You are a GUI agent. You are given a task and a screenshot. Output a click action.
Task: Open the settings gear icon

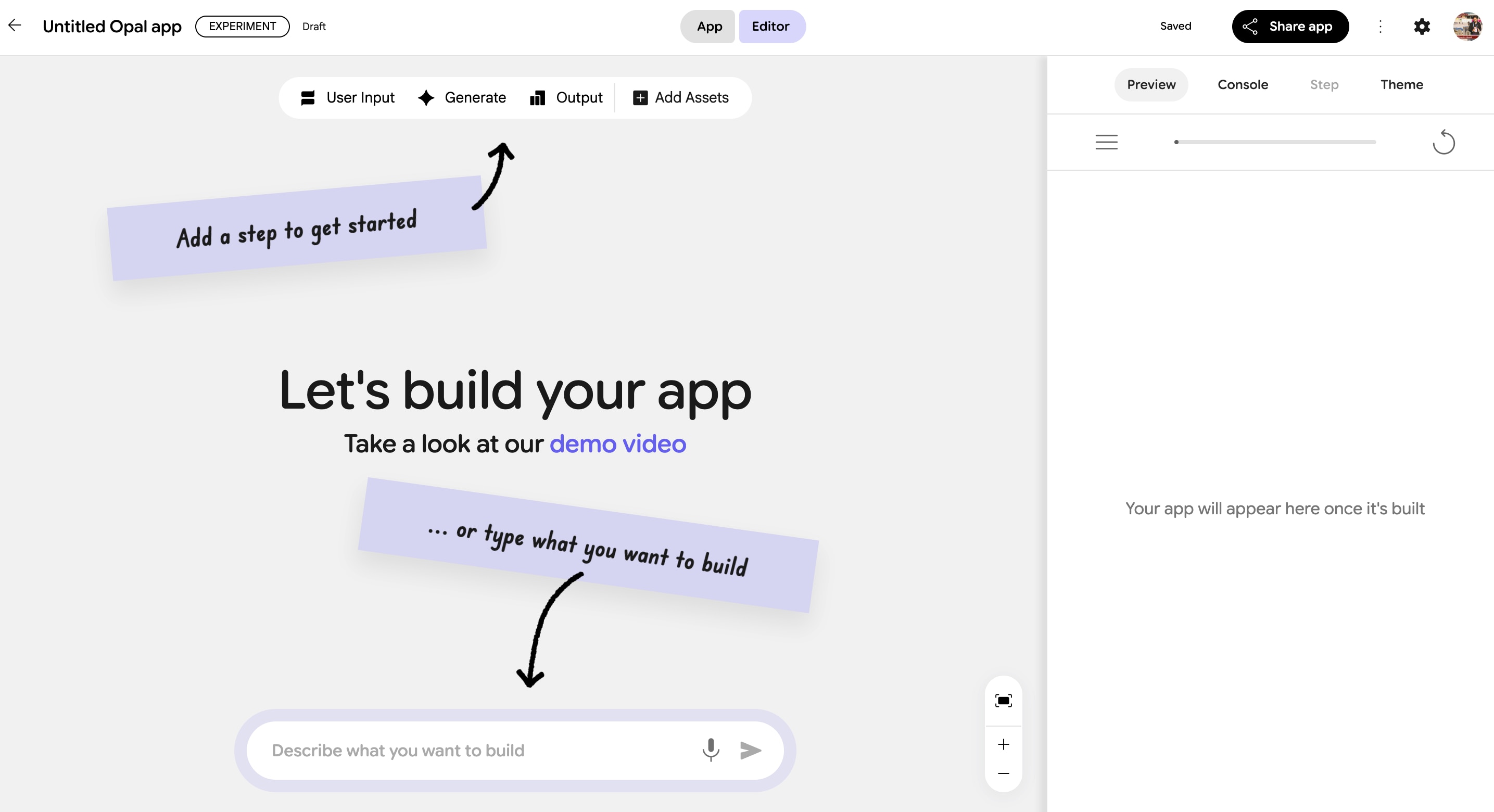coord(1422,26)
